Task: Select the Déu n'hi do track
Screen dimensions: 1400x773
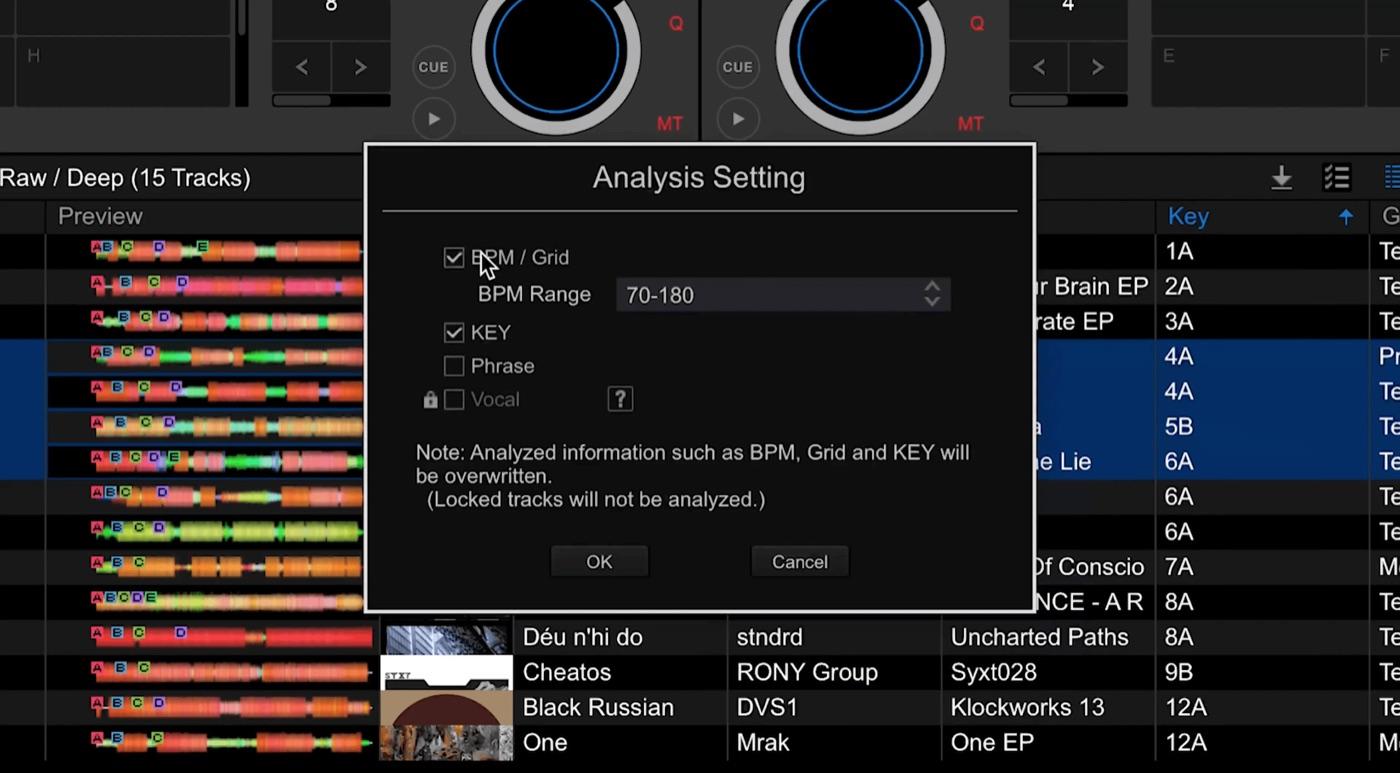Action: (582, 637)
